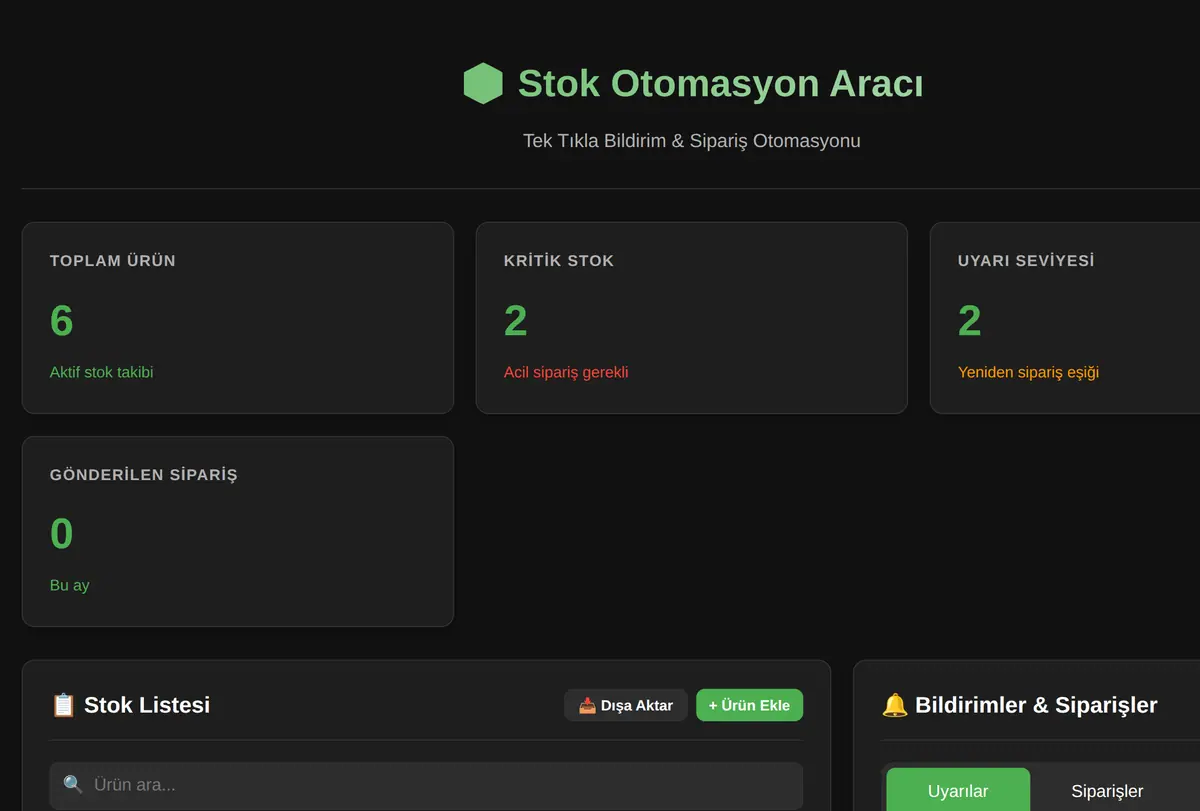Click the green hexagon logo icon
This screenshot has height=811, width=1200.
[483, 83]
